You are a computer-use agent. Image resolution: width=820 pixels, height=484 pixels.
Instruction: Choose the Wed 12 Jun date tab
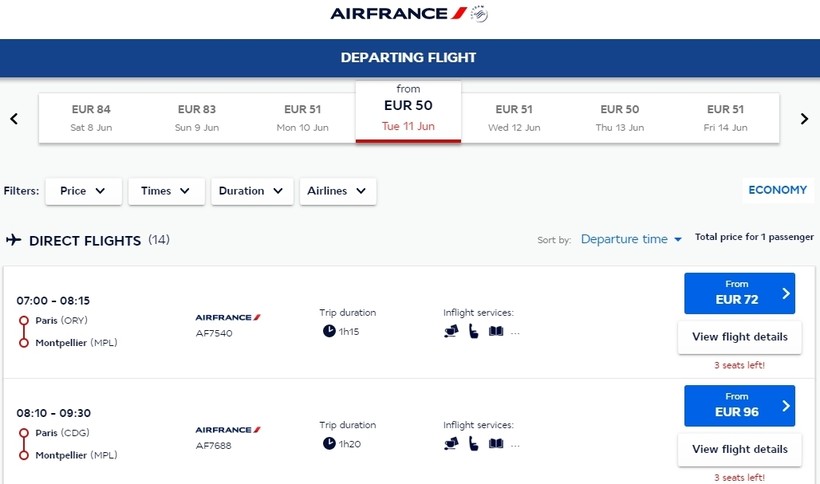(513, 118)
